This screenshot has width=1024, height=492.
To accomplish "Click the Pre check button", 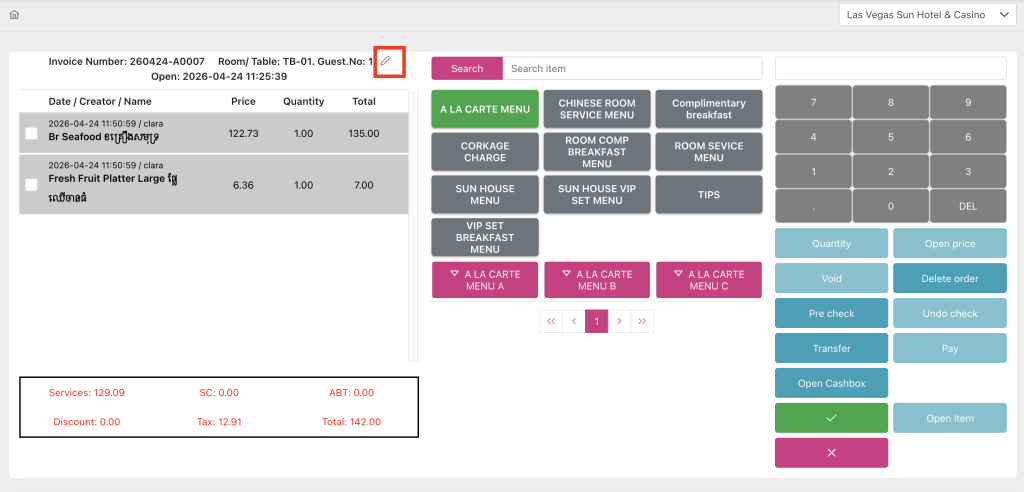I will point(831,313).
